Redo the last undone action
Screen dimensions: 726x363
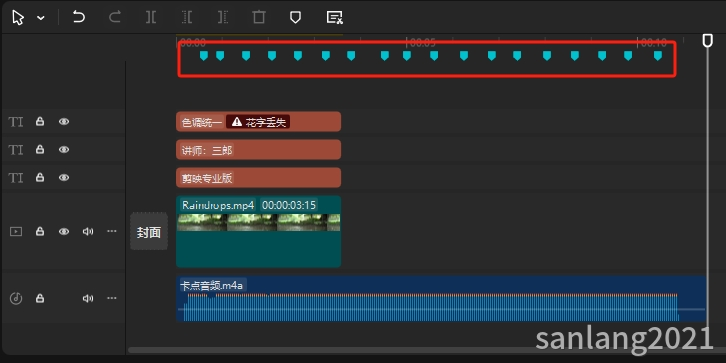(114, 18)
